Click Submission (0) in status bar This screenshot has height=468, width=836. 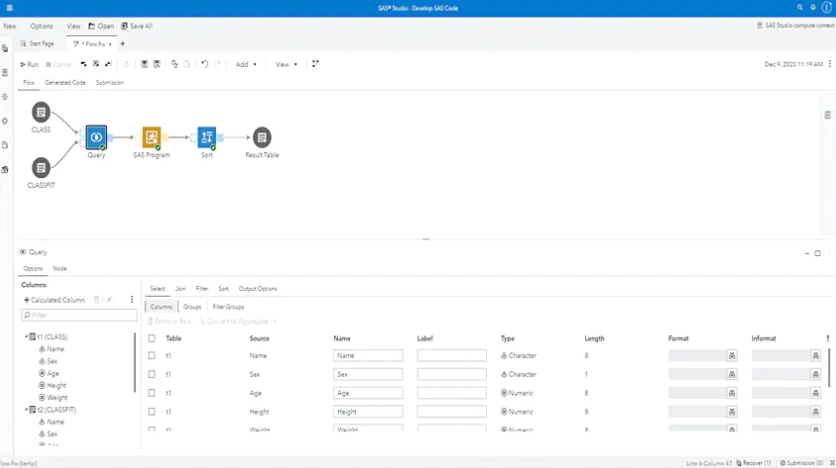[x=801, y=463]
